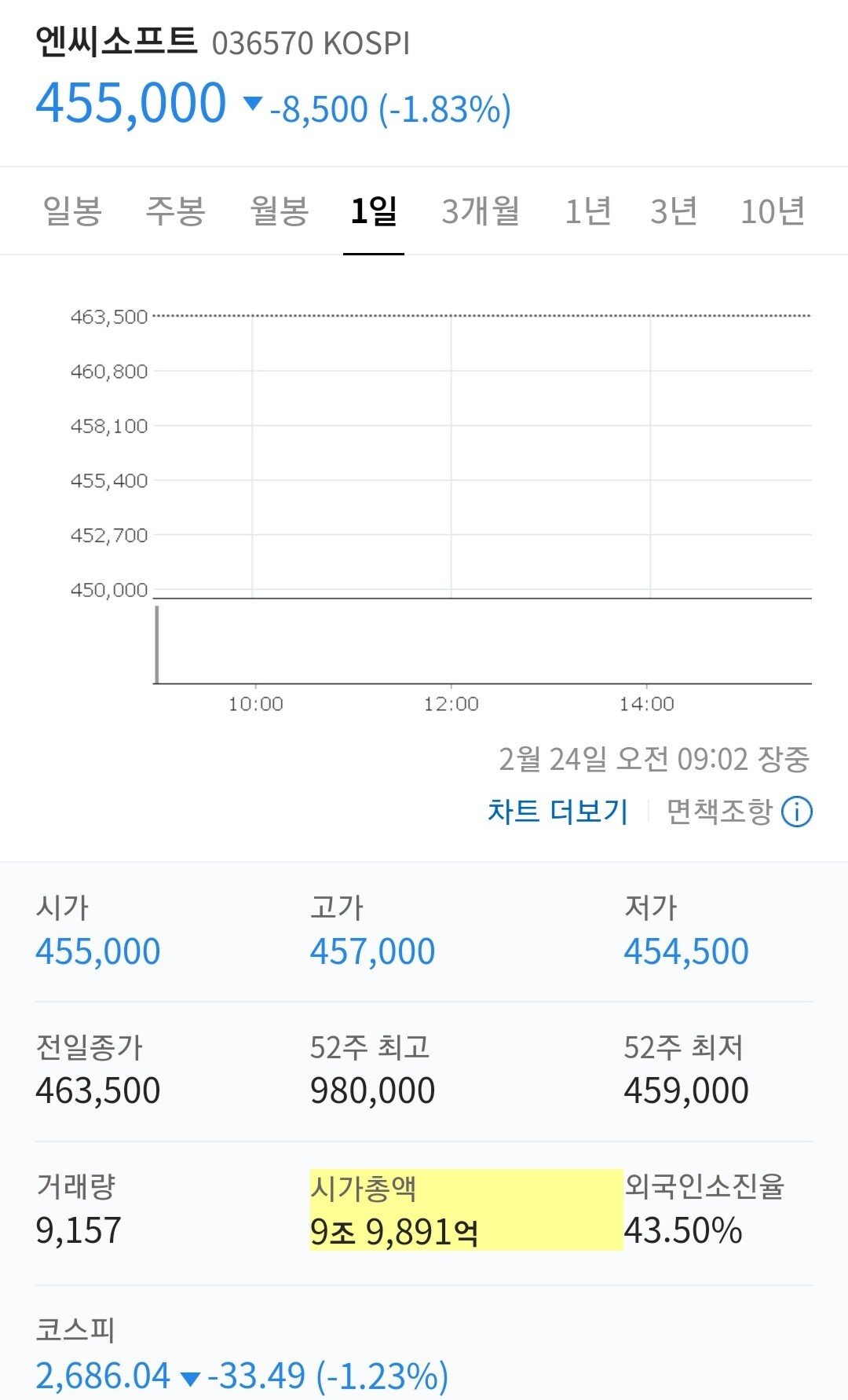Image resolution: width=848 pixels, height=1400 pixels.
Task: View the 3년 chart period
Action: coord(674,211)
